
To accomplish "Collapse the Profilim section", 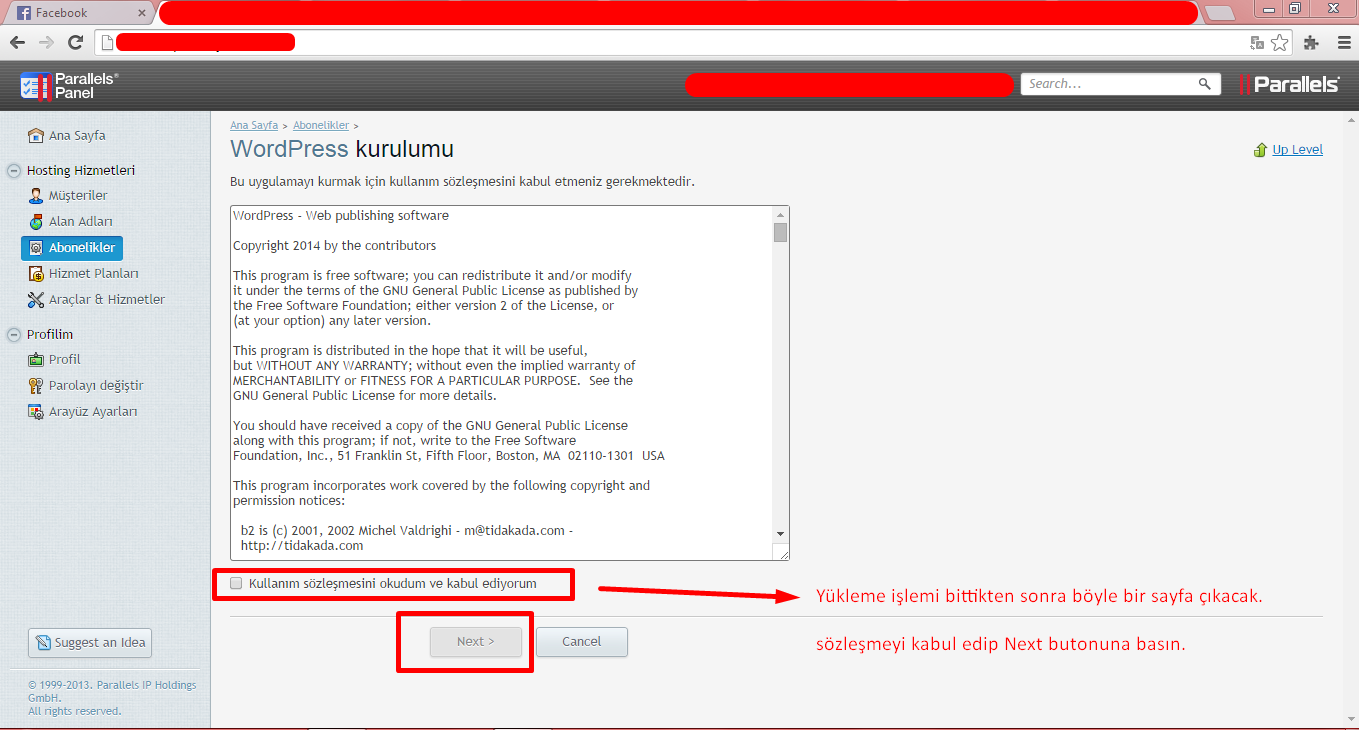I will click(14, 335).
